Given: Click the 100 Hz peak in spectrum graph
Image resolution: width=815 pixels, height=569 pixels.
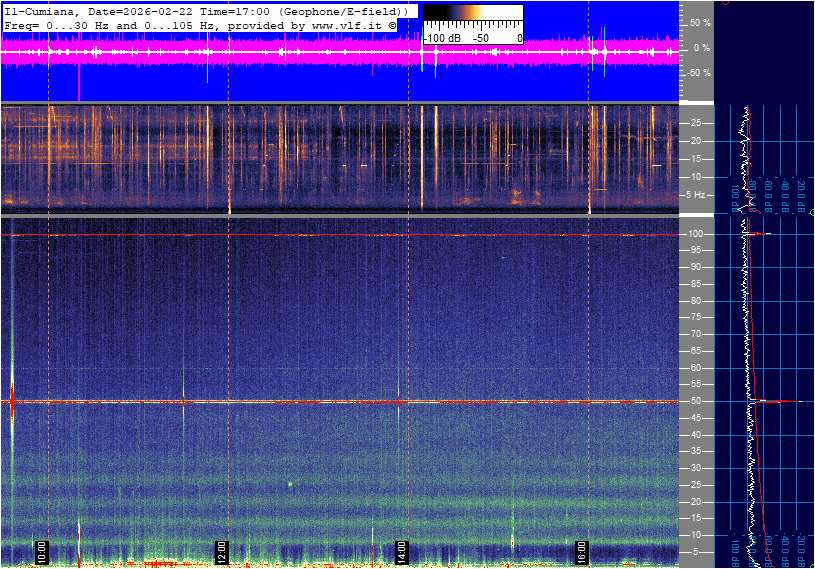Looking at the screenshot, I should [760, 234].
